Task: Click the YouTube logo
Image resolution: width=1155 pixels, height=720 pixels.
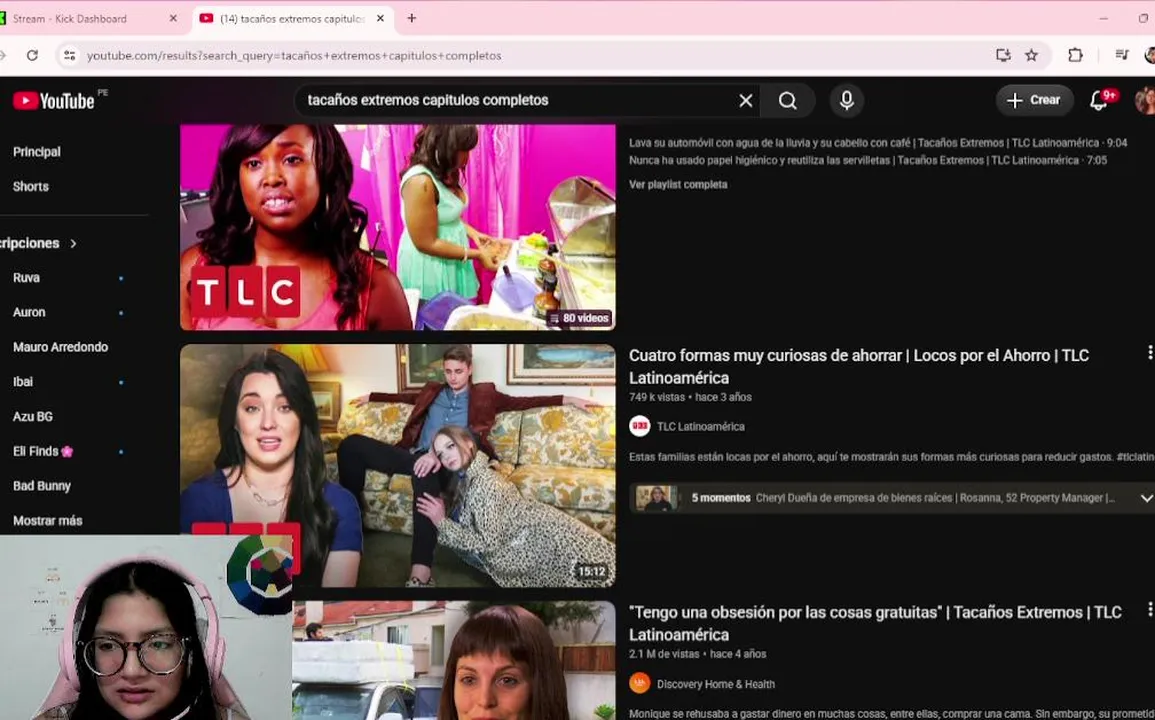Action: pos(54,101)
